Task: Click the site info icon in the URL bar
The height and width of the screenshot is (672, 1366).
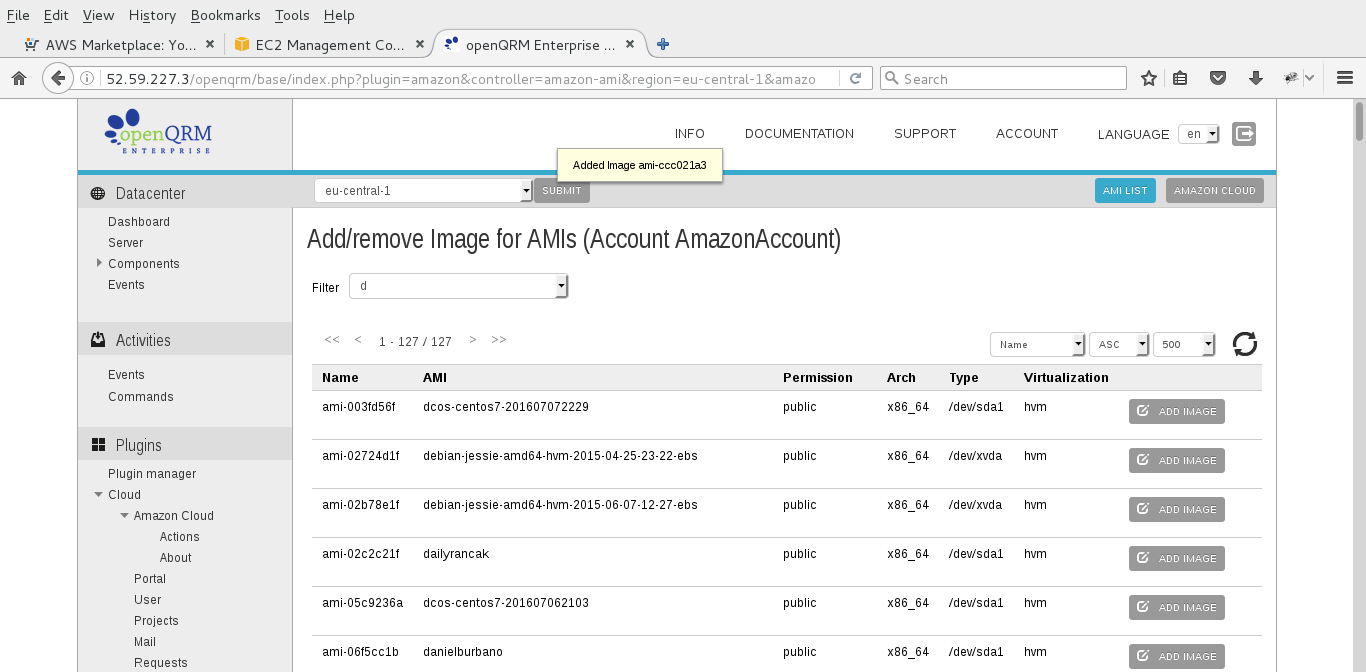Action: click(x=87, y=78)
